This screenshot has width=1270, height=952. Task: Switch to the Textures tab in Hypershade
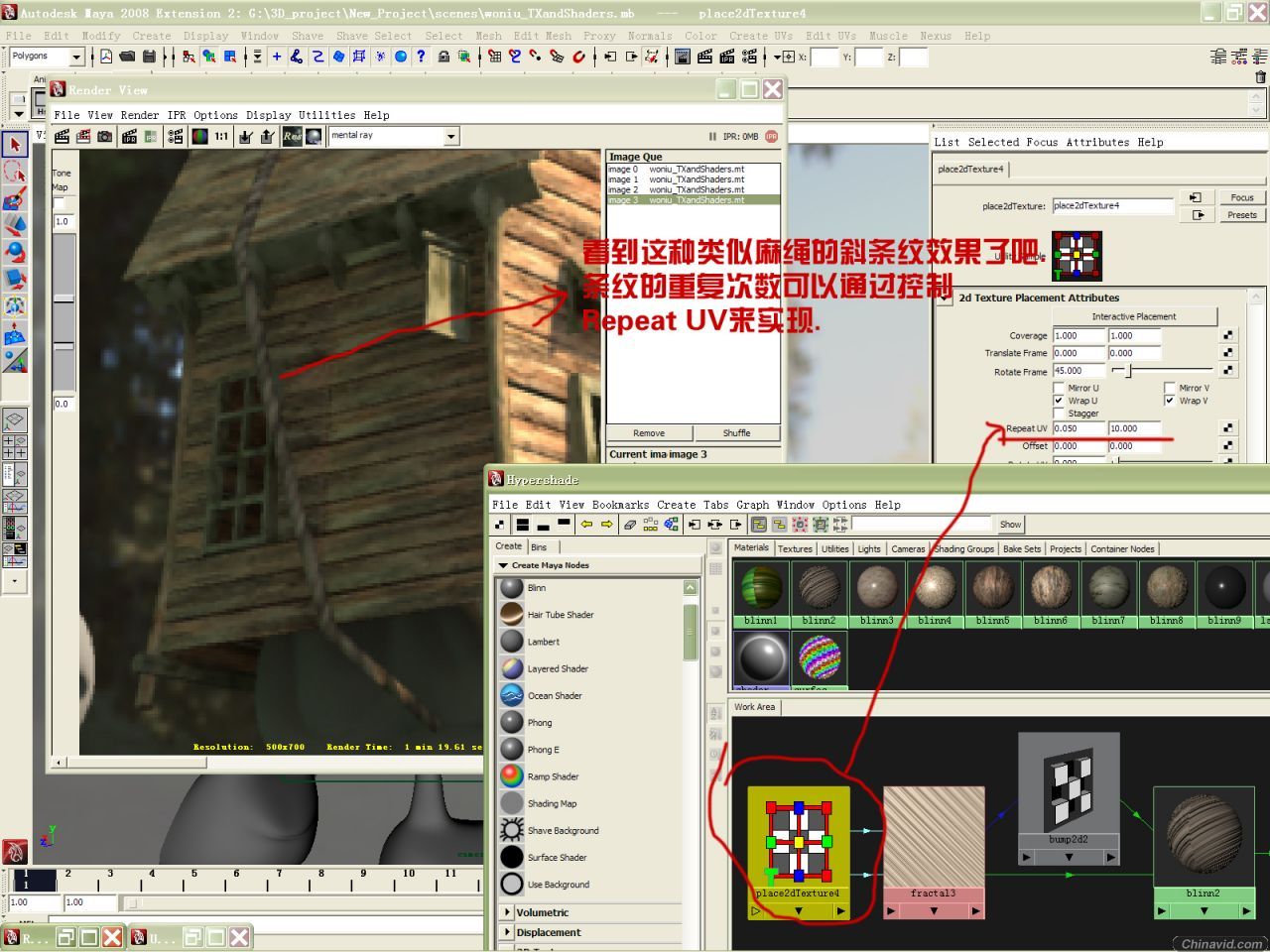click(795, 548)
